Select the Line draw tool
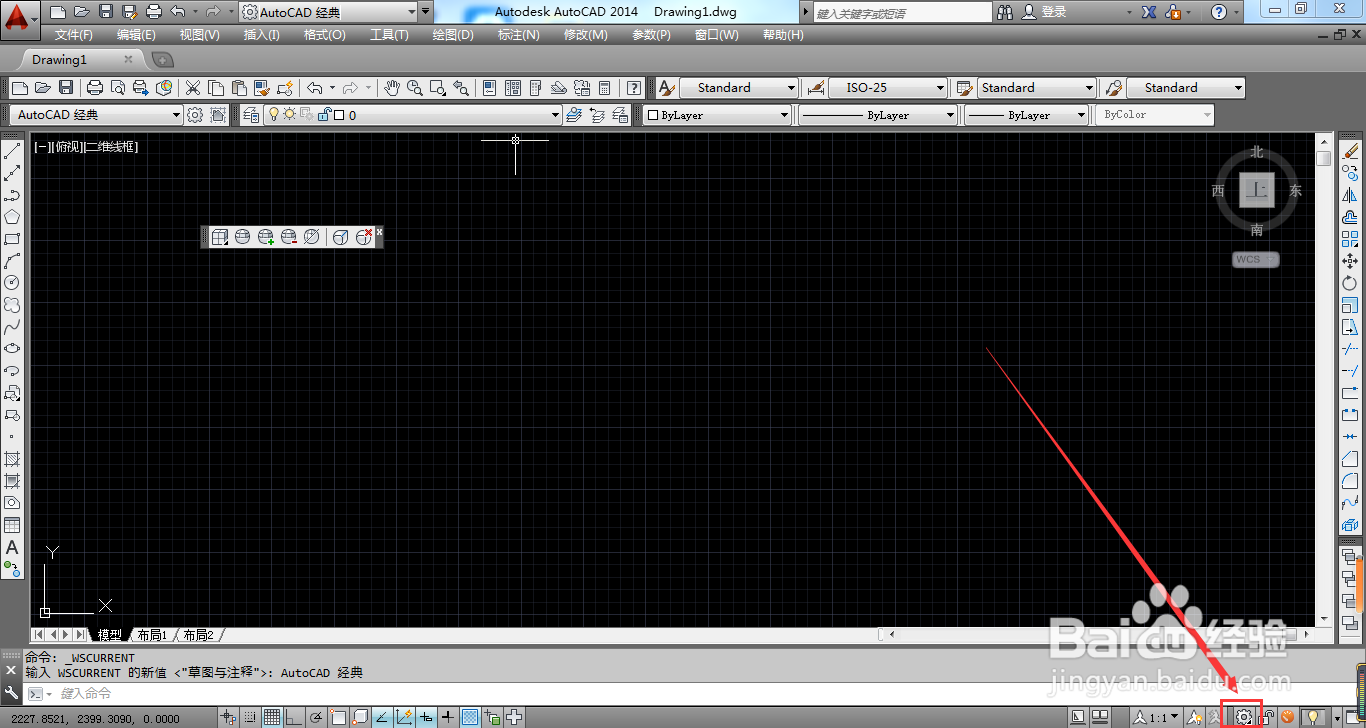The image size is (1366, 728). pyautogui.click(x=12, y=153)
